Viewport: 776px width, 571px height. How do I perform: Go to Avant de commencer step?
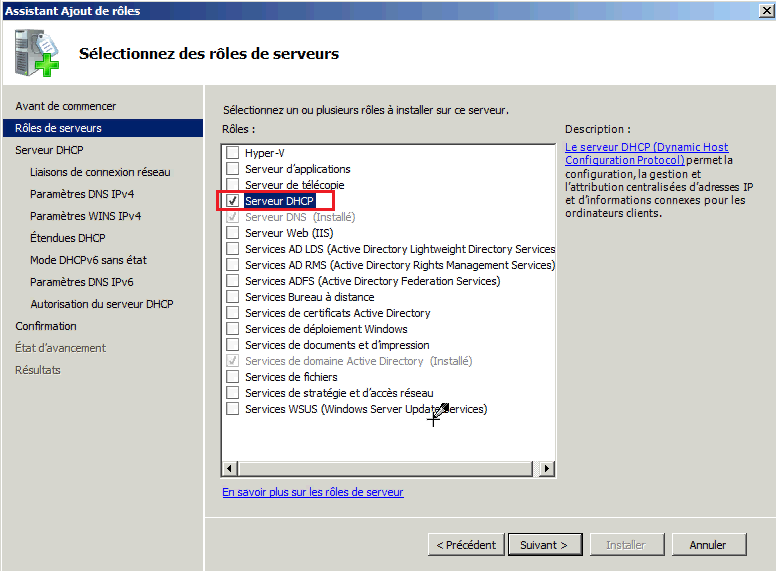(x=65, y=106)
